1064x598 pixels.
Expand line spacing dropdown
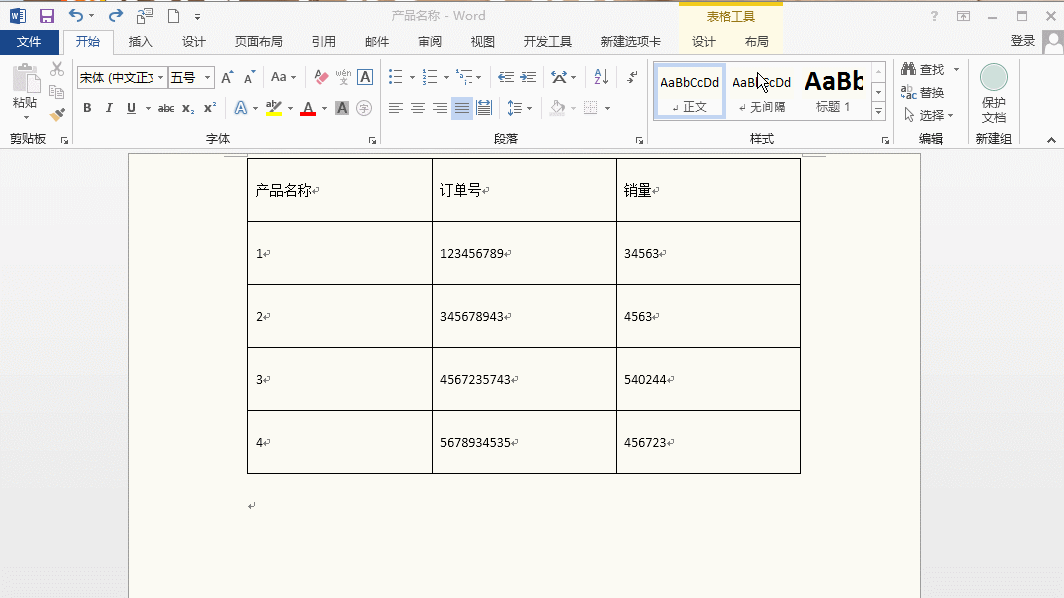point(529,108)
